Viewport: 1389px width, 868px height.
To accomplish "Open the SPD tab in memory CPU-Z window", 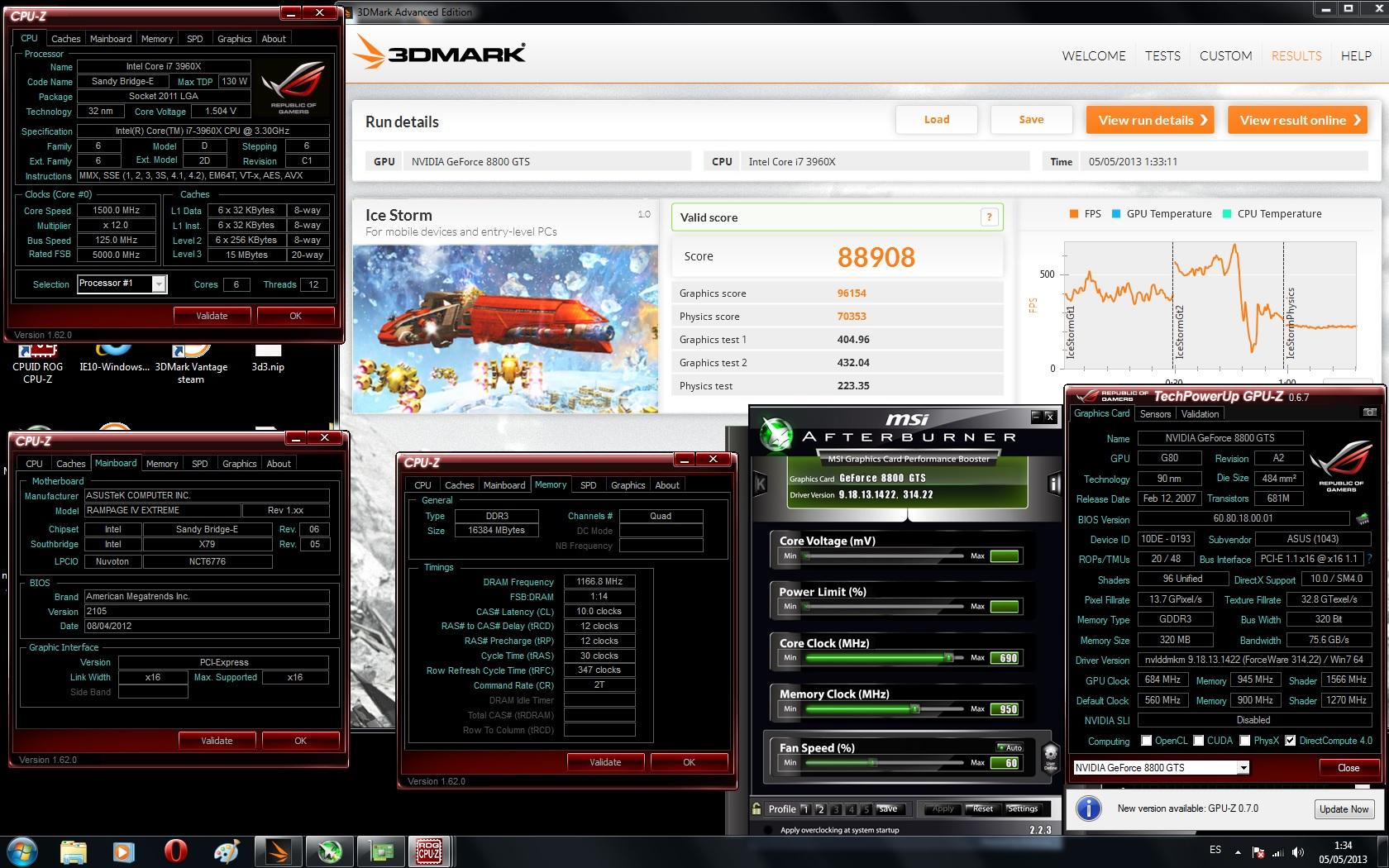I will pos(589,485).
